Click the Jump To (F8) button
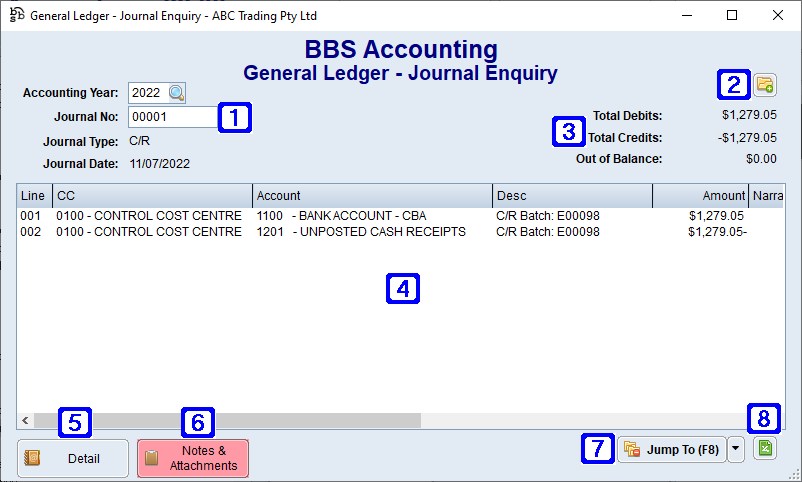Viewport: 802px width, 482px height. click(672, 450)
